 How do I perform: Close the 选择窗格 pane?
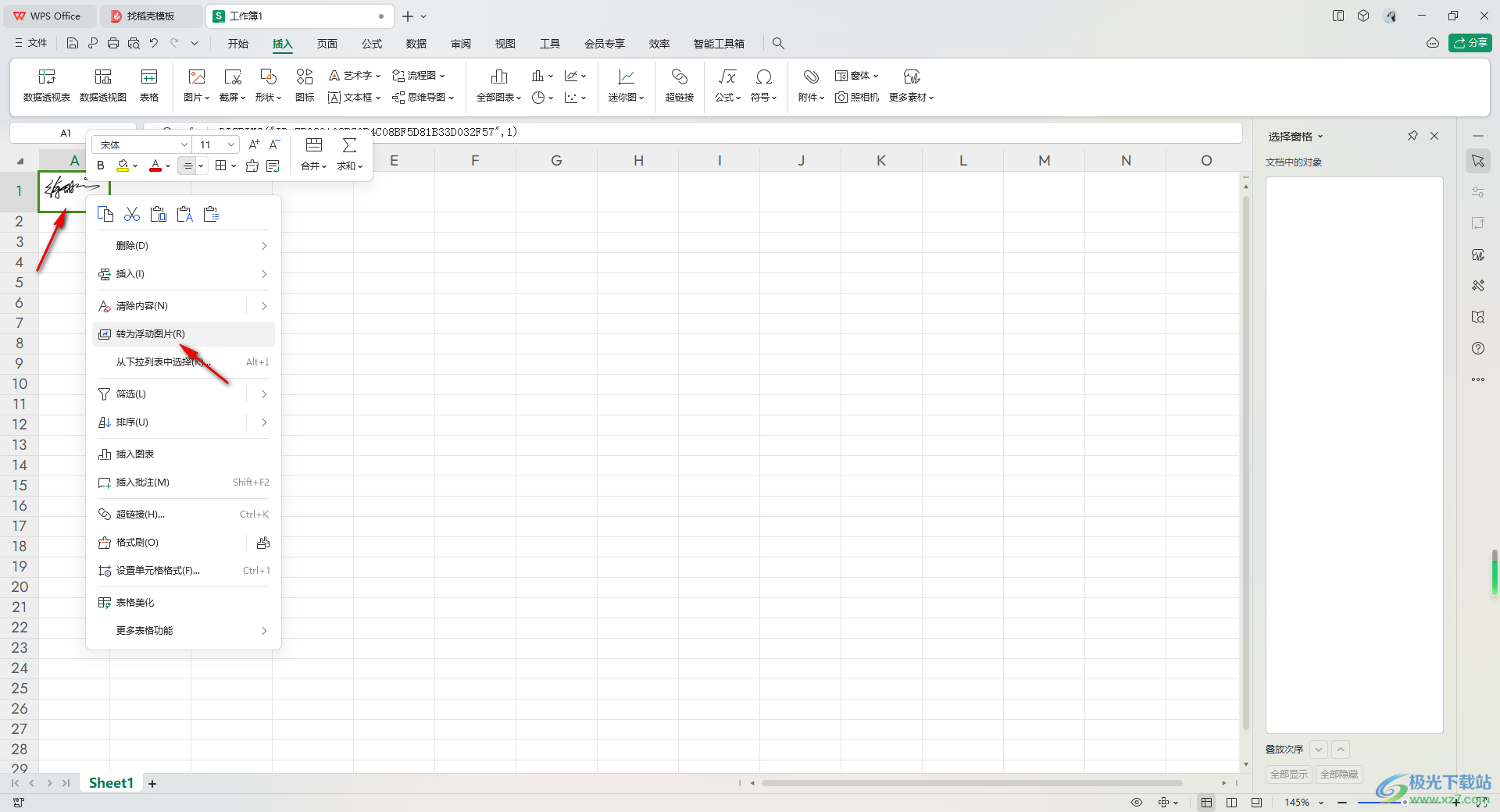(1434, 136)
